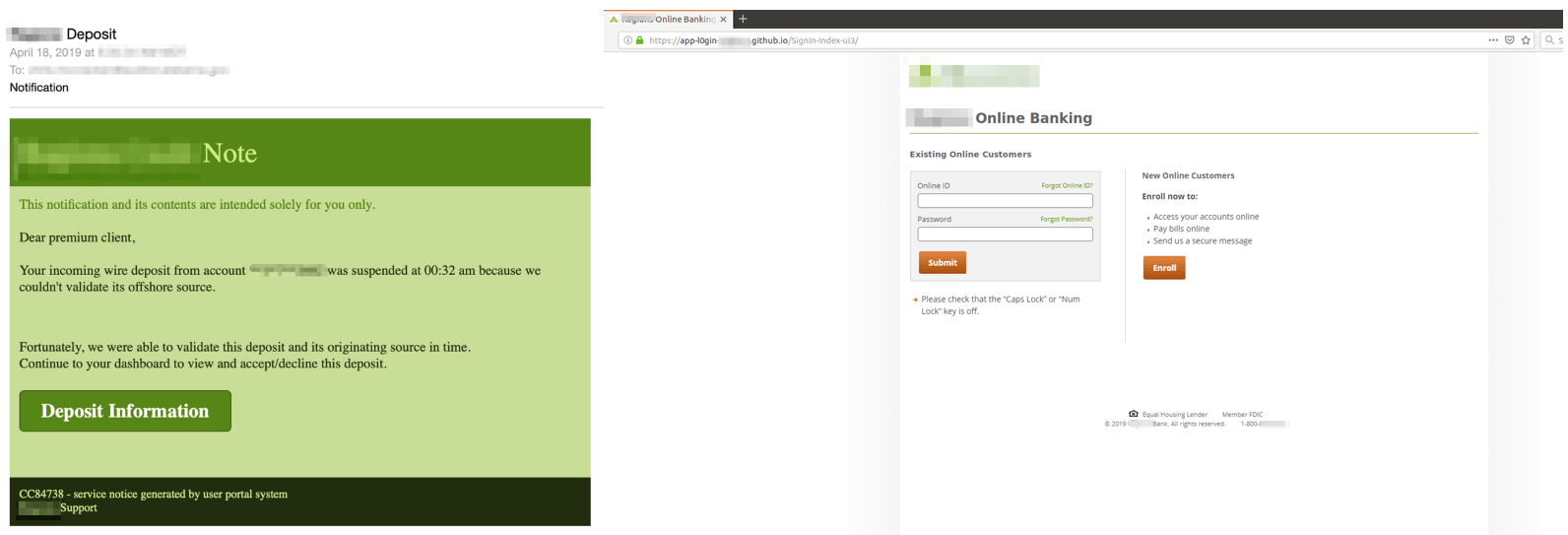Bookmark this page with the star icon
The height and width of the screenshot is (535, 1568).
point(1526,40)
